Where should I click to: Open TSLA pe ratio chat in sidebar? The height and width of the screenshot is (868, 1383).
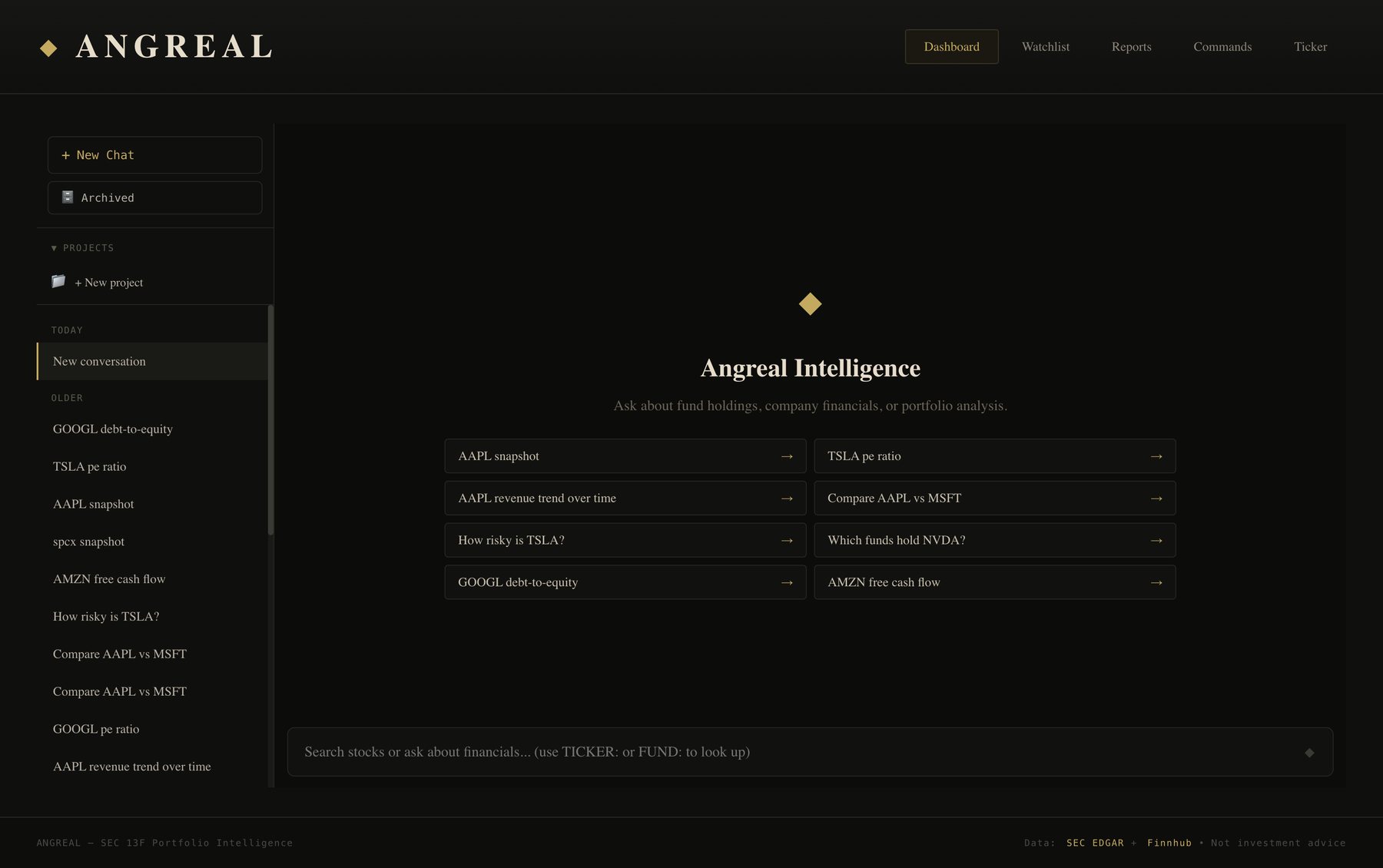[x=152, y=466]
